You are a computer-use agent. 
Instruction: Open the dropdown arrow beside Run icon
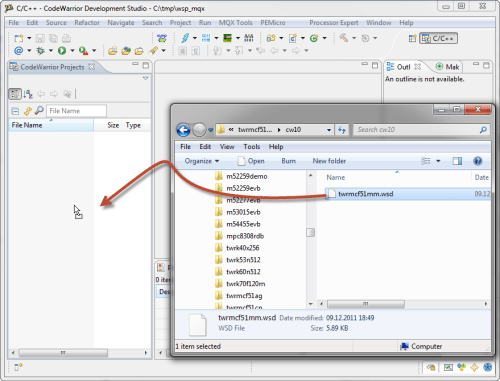pyautogui.click(x=72, y=51)
